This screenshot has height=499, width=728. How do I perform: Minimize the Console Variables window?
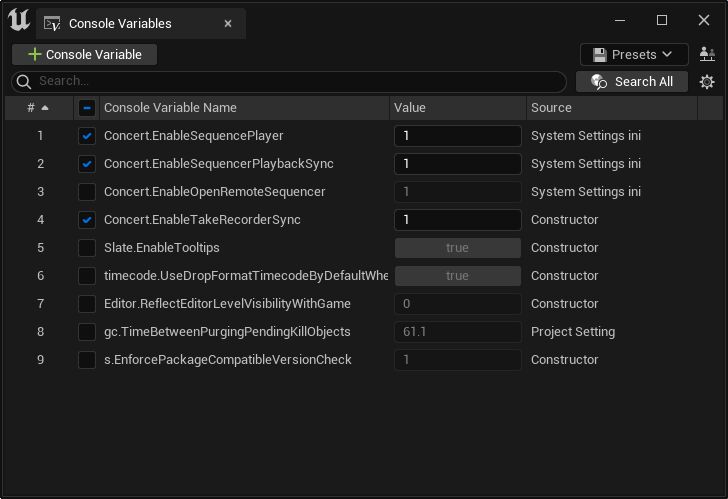615,20
